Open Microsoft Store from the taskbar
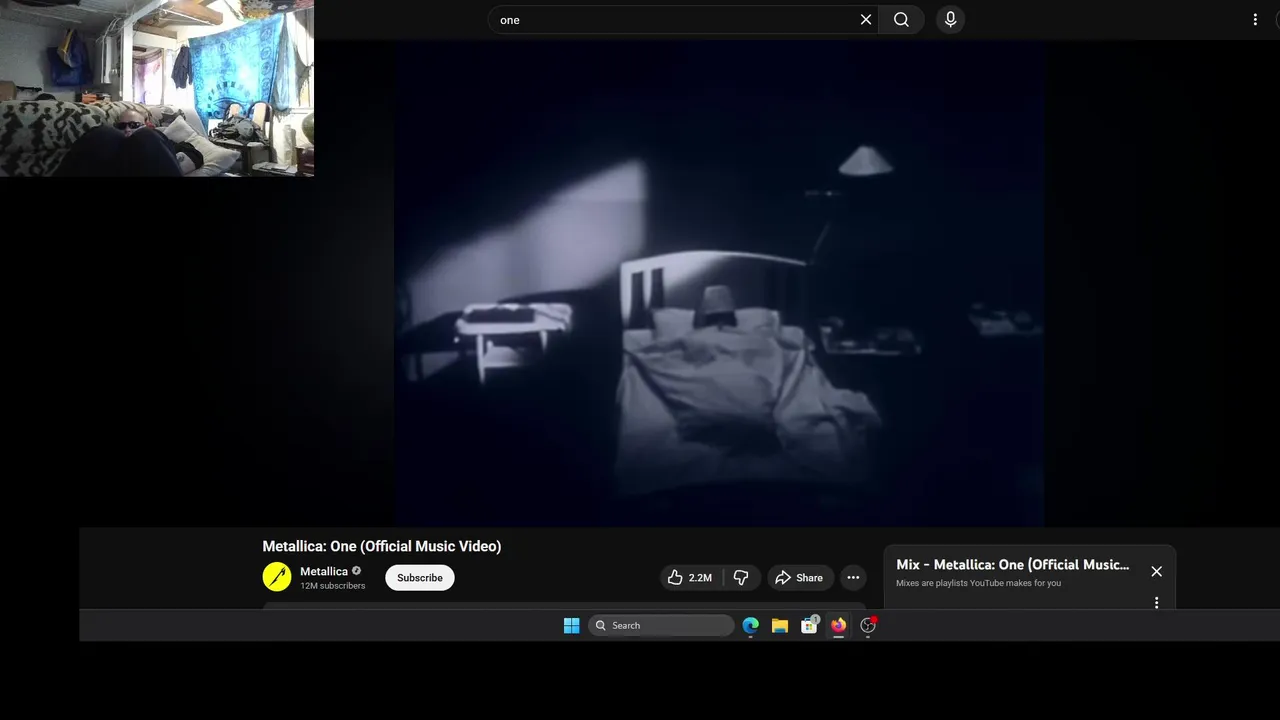The height and width of the screenshot is (720, 1280). pyautogui.click(x=809, y=626)
